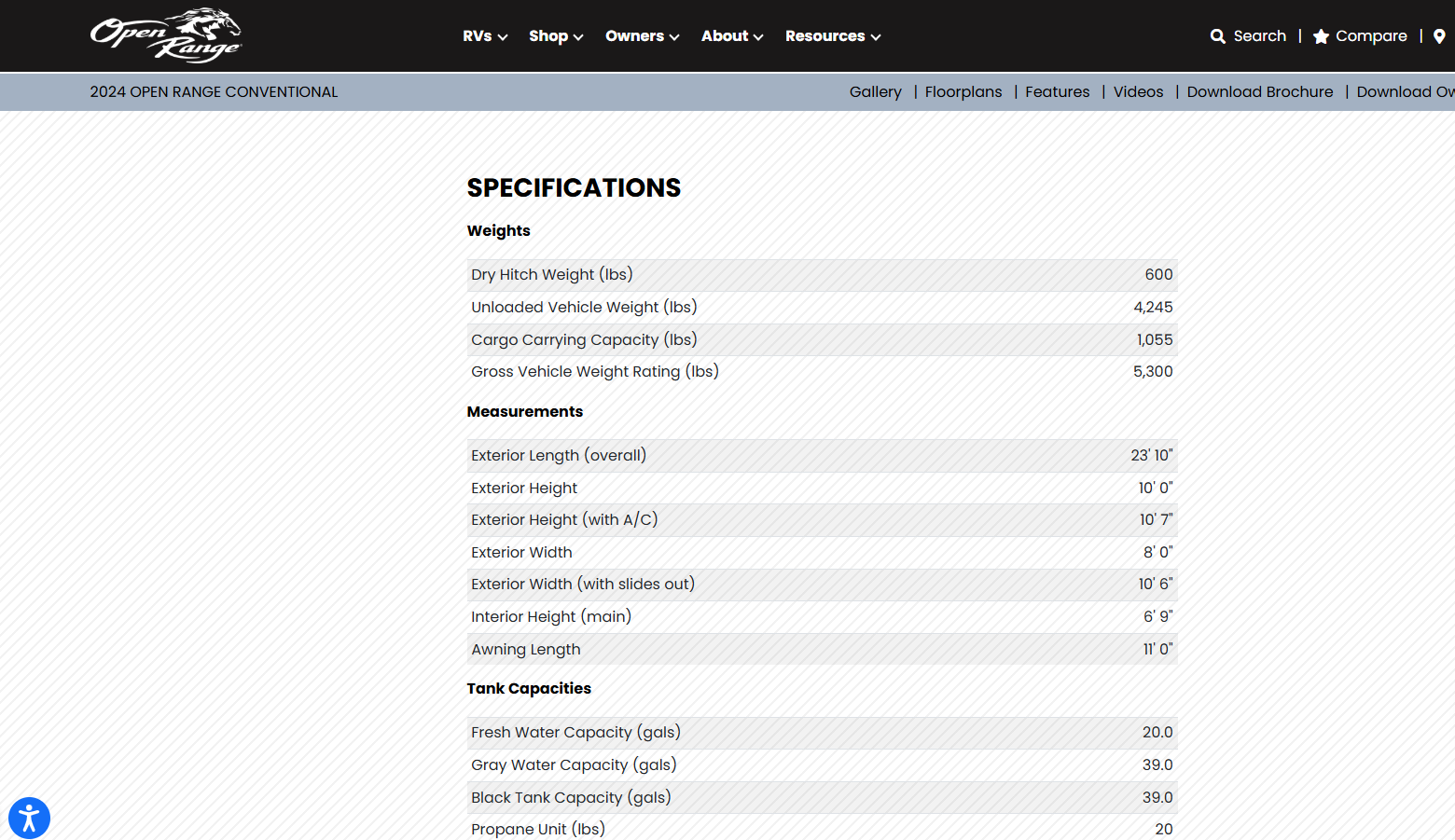View the Features section
1455x840 pixels.
[x=1057, y=91]
